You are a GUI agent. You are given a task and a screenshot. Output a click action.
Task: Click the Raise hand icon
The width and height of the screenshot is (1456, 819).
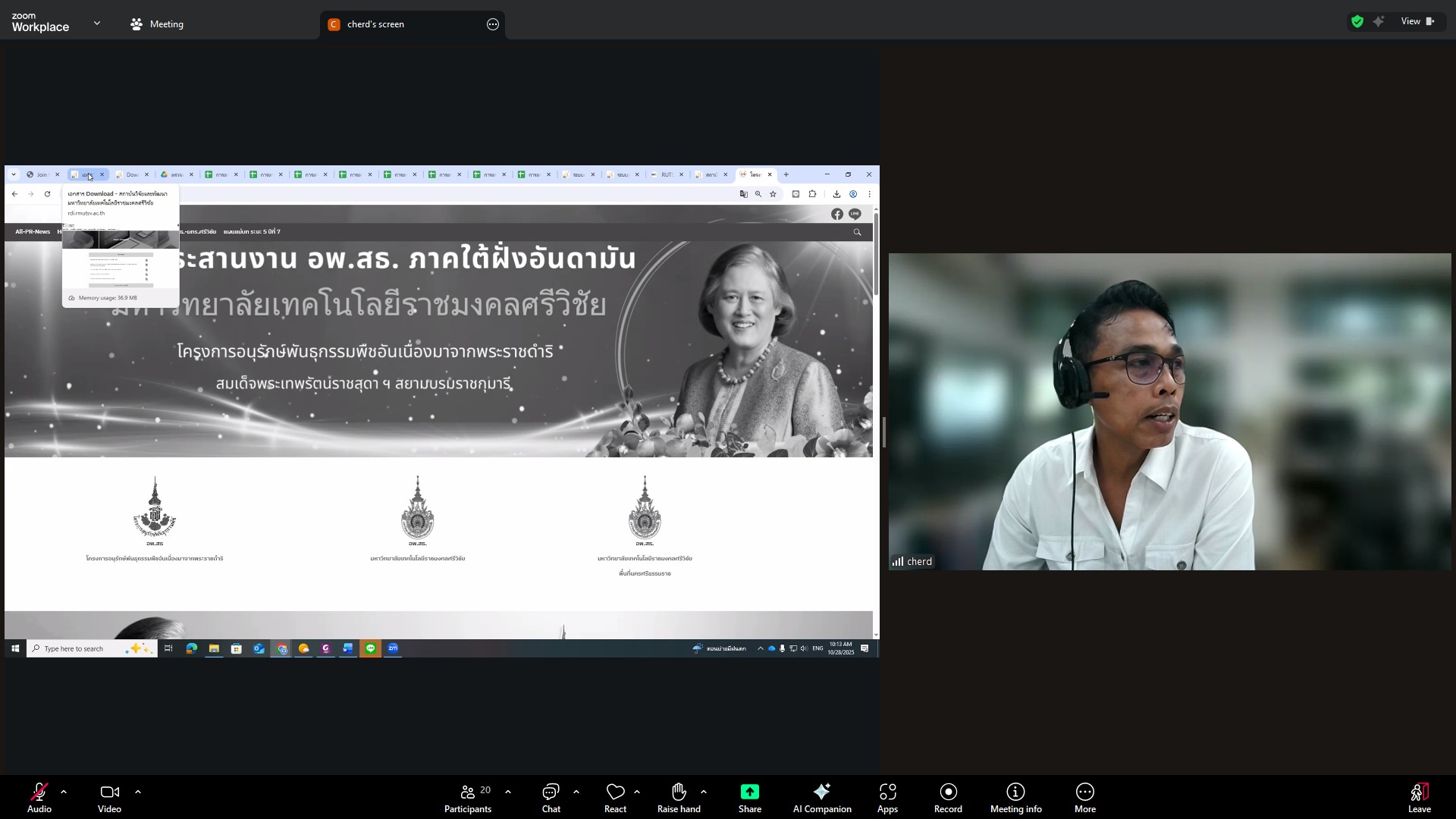[678, 792]
